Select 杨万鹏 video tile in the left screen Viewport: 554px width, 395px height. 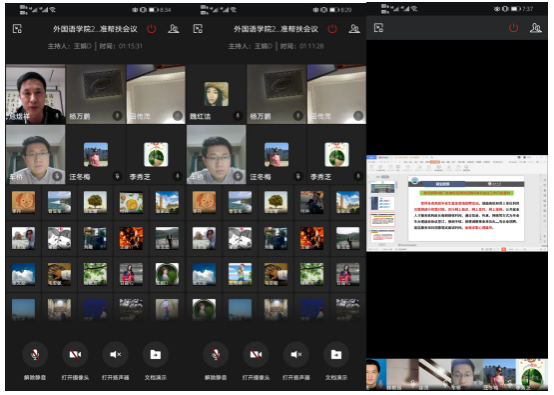(x=96, y=94)
